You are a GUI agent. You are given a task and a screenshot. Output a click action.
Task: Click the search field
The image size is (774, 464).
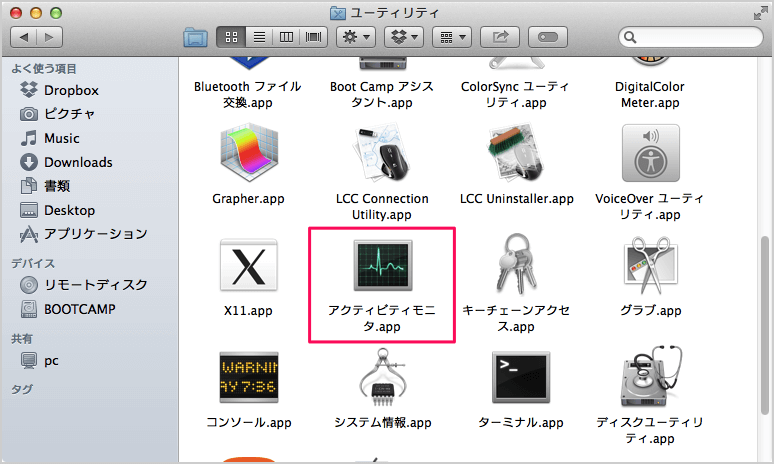[x=691, y=37]
